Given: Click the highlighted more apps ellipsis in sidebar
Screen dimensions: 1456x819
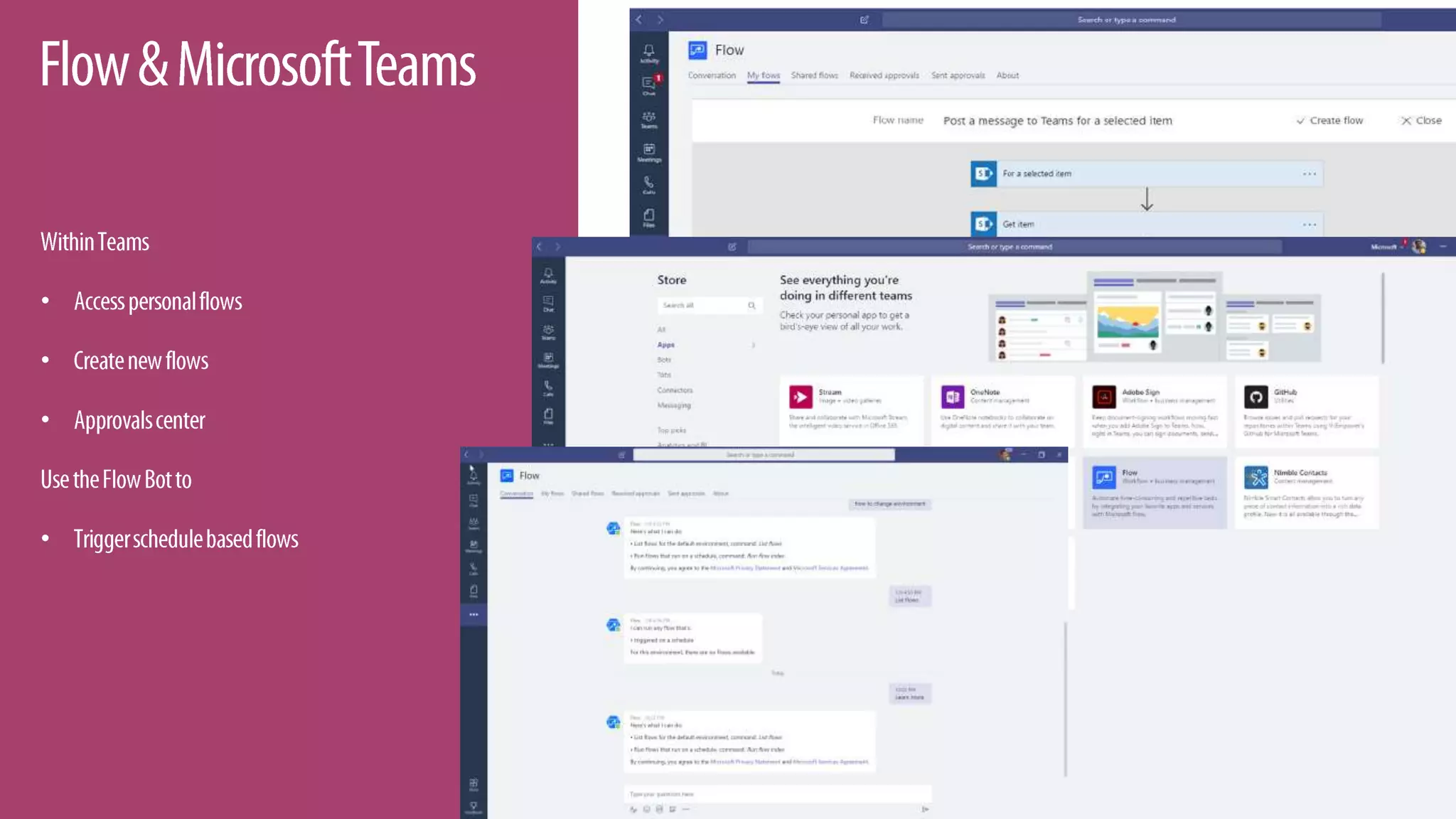Looking at the screenshot, I should [x=473, y=614].
